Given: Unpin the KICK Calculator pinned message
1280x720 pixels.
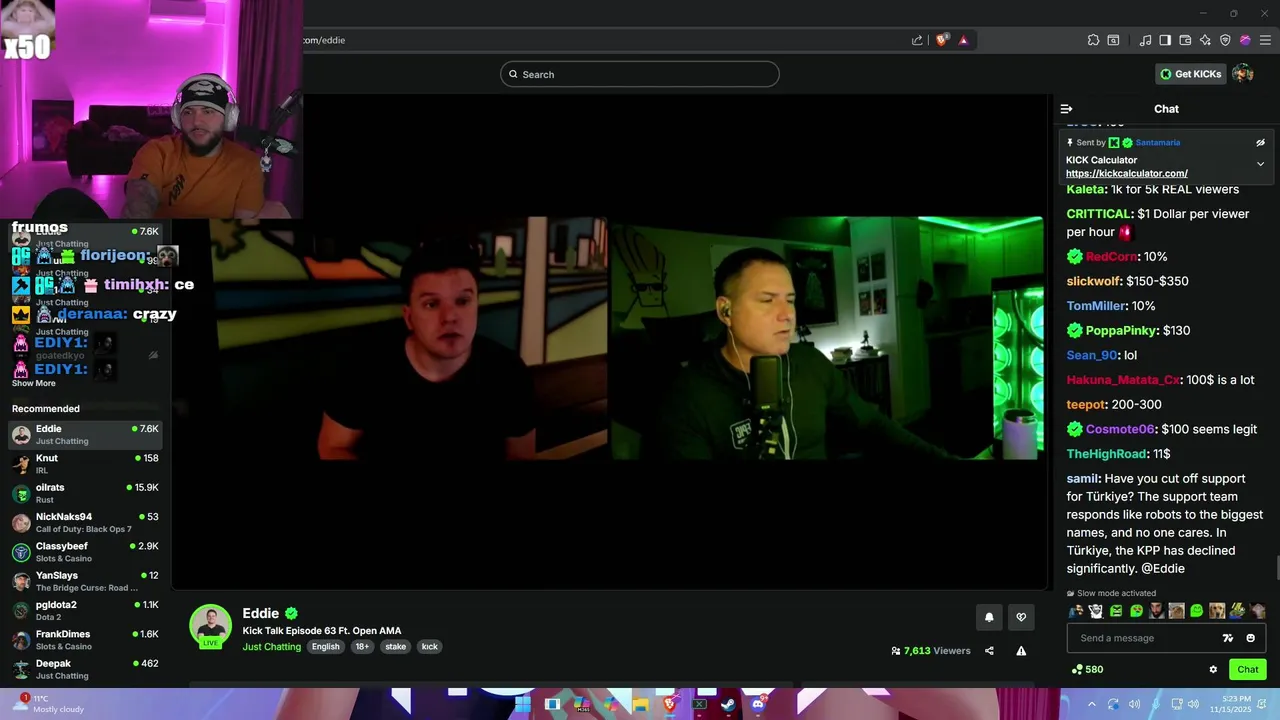Looking at the screenshot, I should [x=1260, y=143].
